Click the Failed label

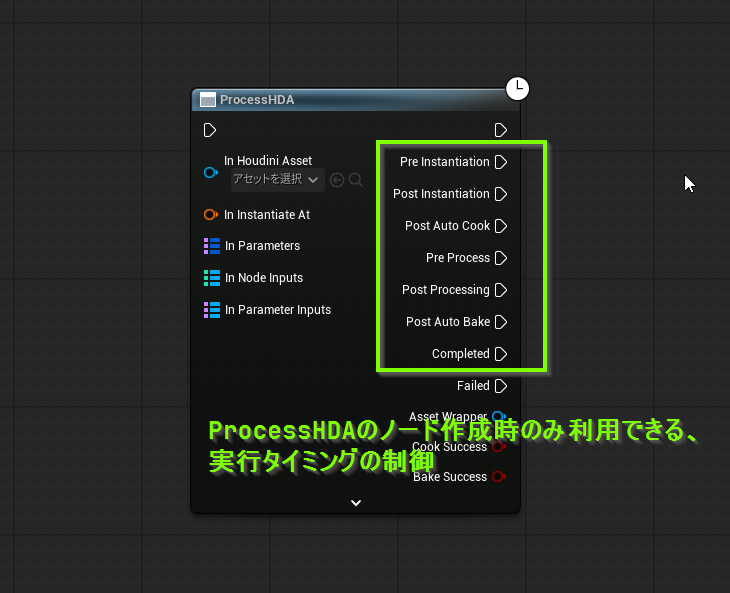click(x=473, y=386)
